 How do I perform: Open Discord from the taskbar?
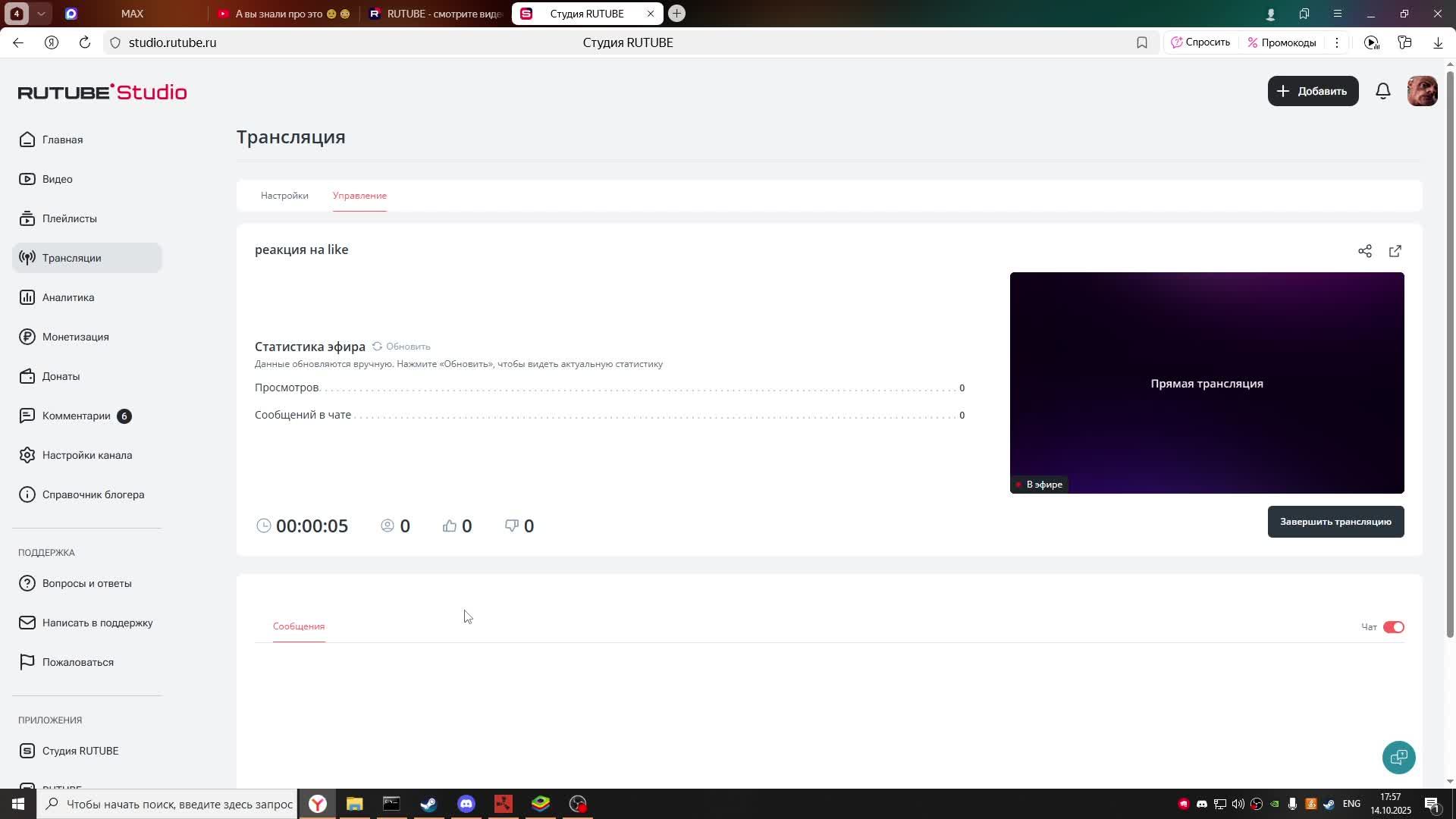pyautogui.click(x=466, y=804)
